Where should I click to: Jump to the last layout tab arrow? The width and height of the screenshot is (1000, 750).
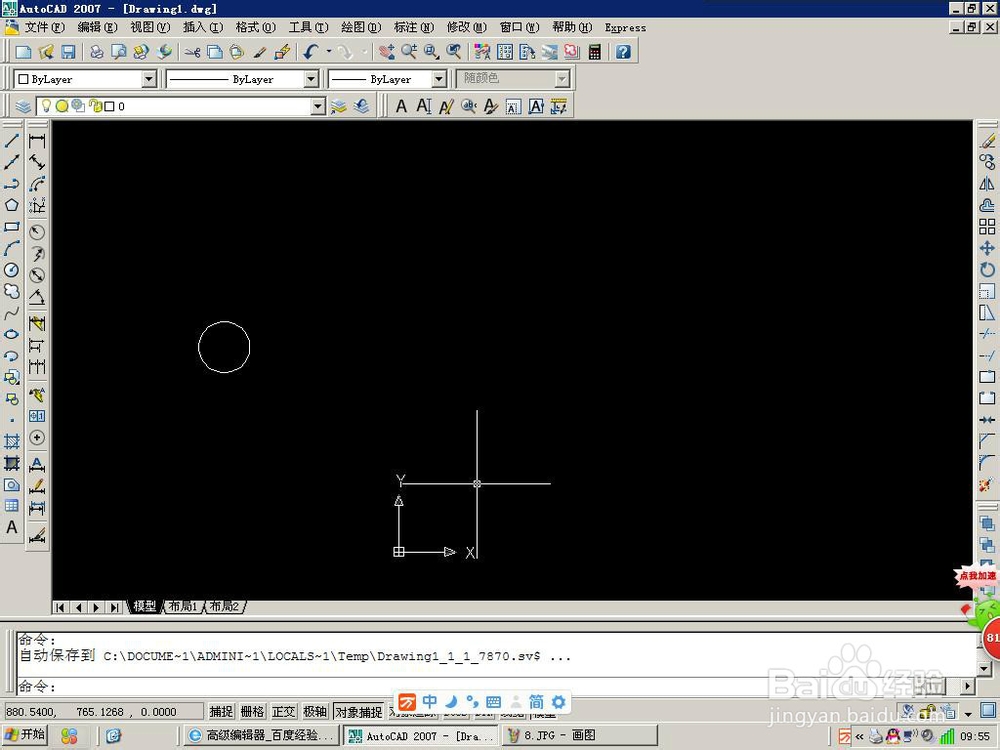(114, 607)
